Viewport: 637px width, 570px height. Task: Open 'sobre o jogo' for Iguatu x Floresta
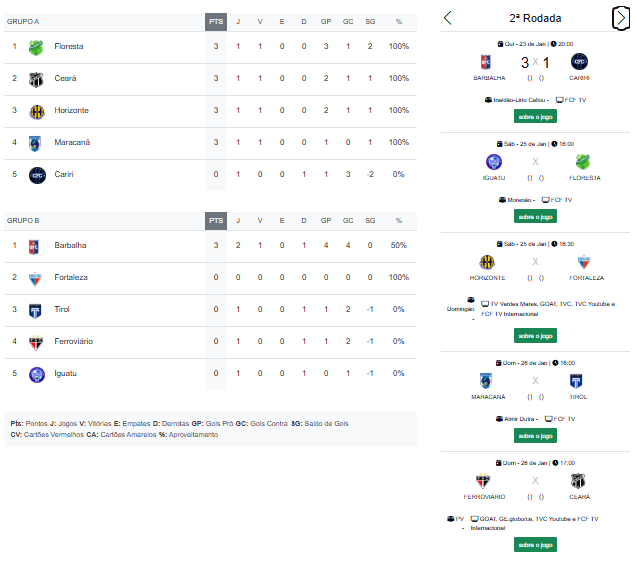(535, 217)
